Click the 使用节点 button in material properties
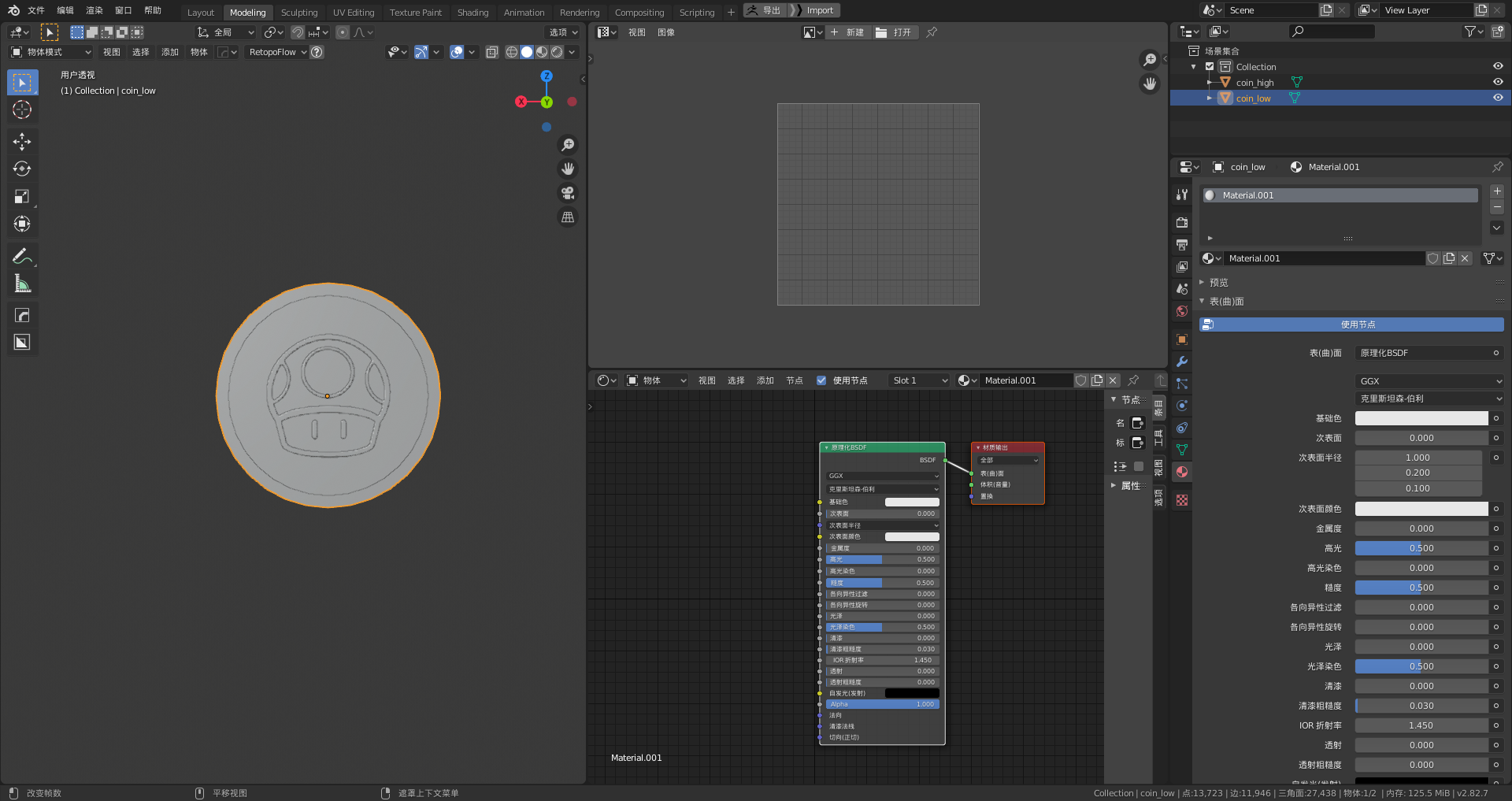 (x=1351, y=324)
